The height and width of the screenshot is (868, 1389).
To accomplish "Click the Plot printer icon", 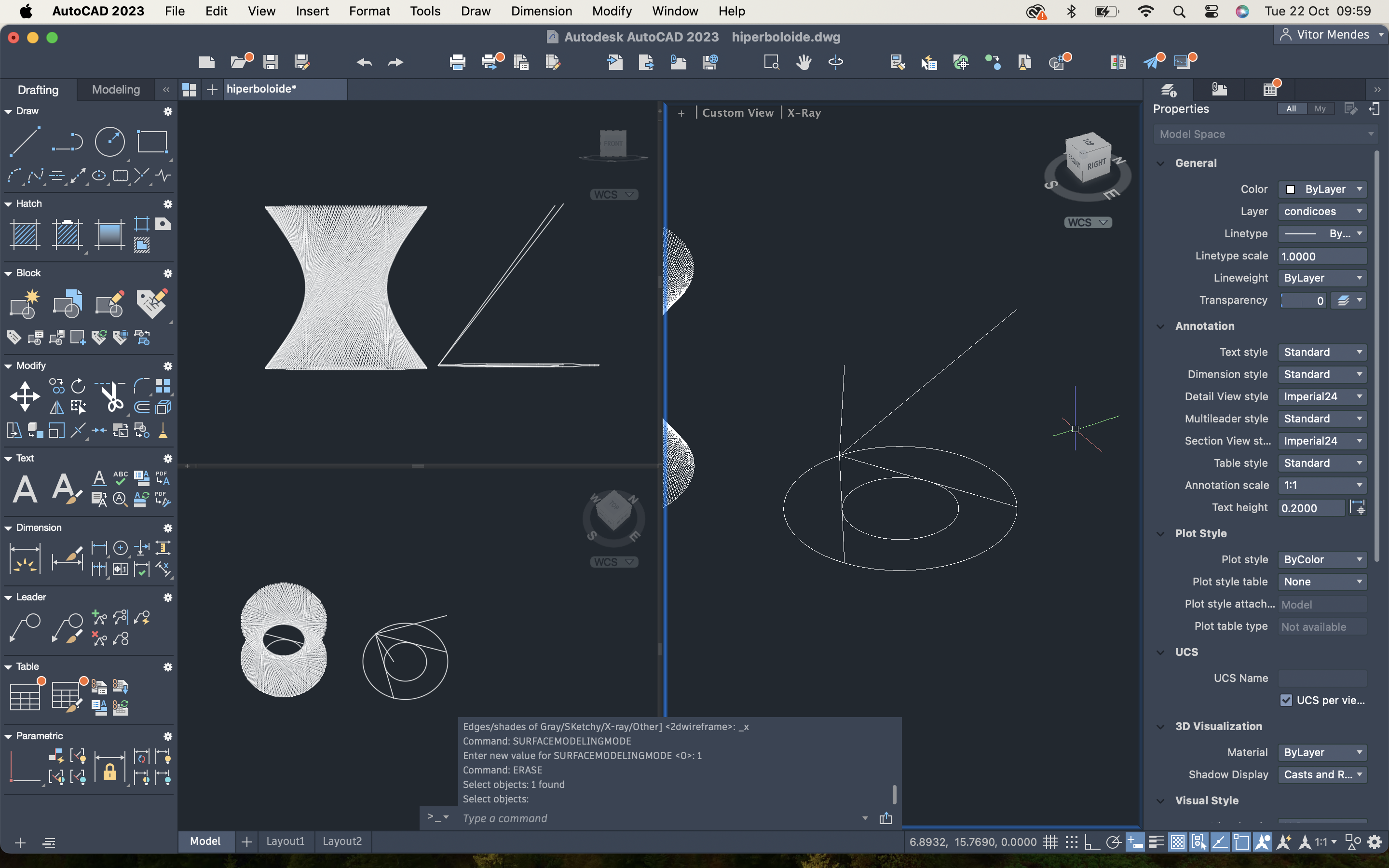I will [x=457, y=62].
